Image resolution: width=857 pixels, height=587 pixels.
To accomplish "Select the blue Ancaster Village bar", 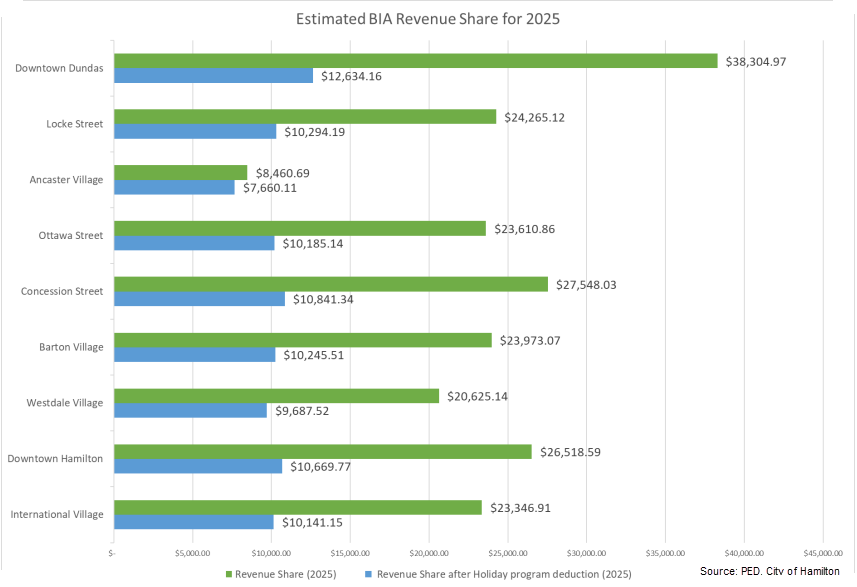I will (174, 187).
